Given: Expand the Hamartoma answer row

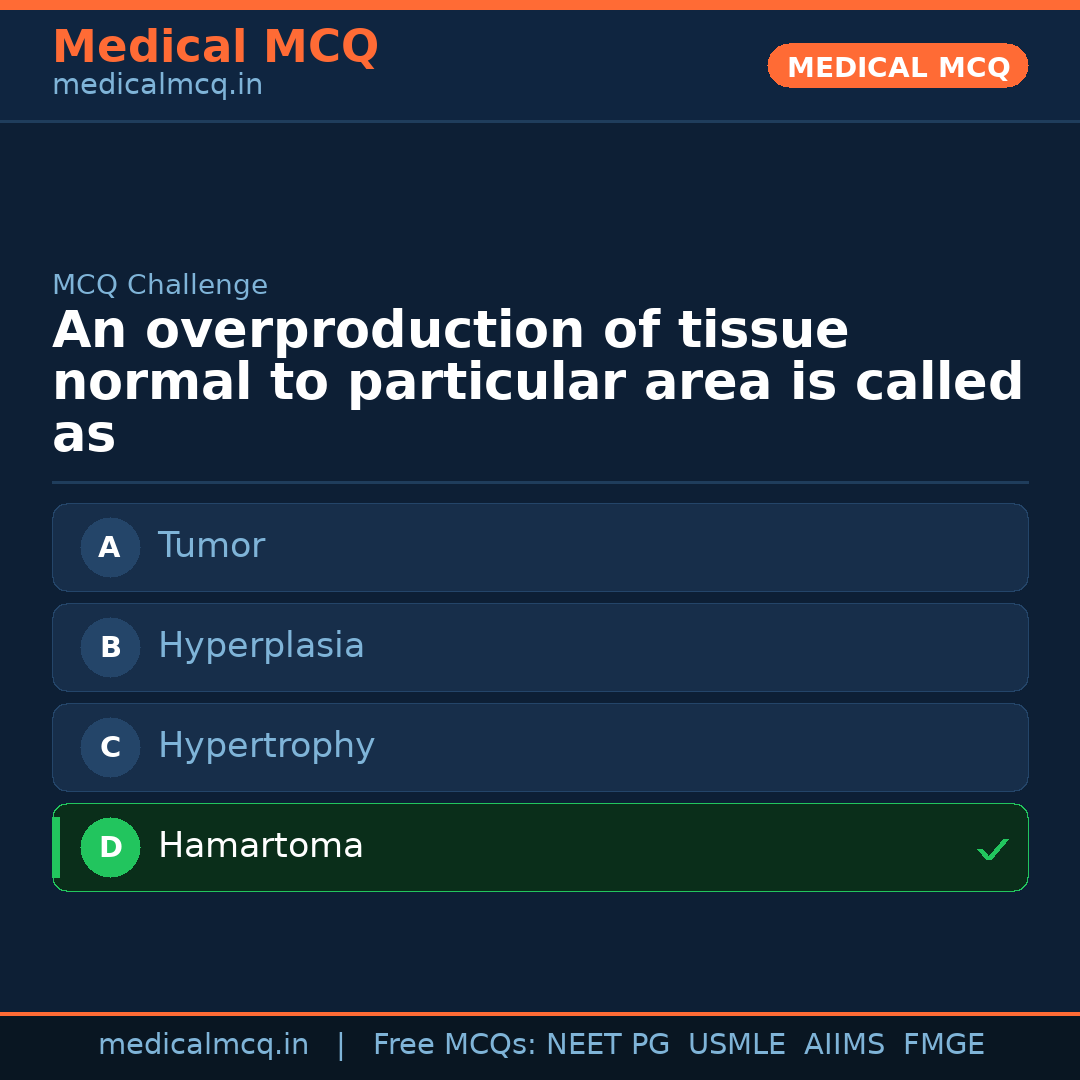Looking at the screenshot, I should [540, 847].
